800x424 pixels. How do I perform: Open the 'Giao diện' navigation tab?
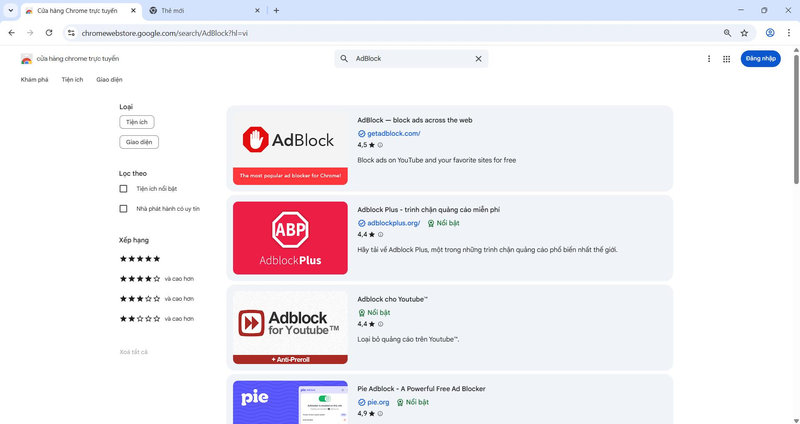click(x=109, y=80)
